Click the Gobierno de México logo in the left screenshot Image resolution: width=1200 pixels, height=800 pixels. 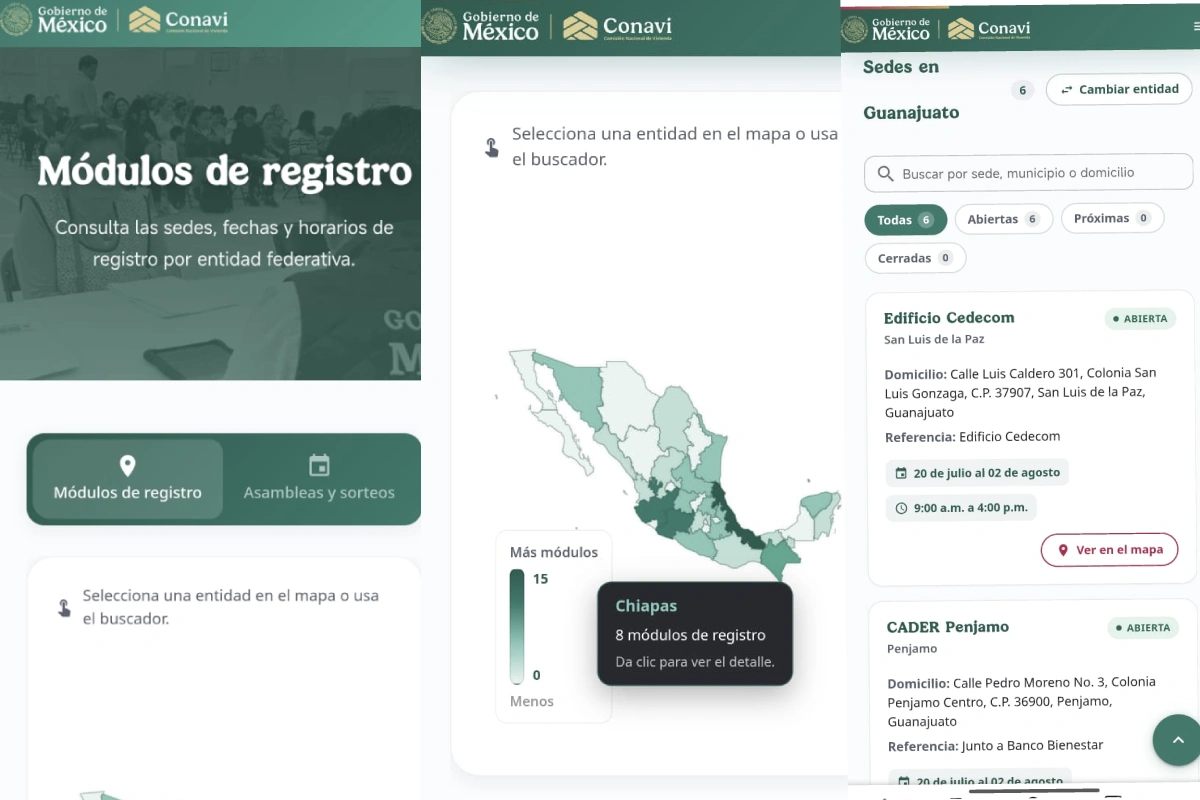(55, 20)
